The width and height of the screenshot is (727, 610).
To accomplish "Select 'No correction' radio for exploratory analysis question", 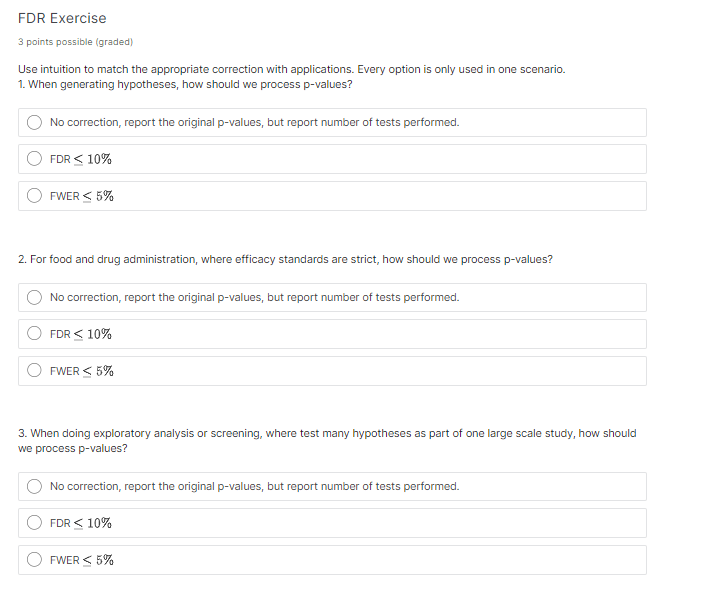I will pyautogui.click(x=34, y=486).
